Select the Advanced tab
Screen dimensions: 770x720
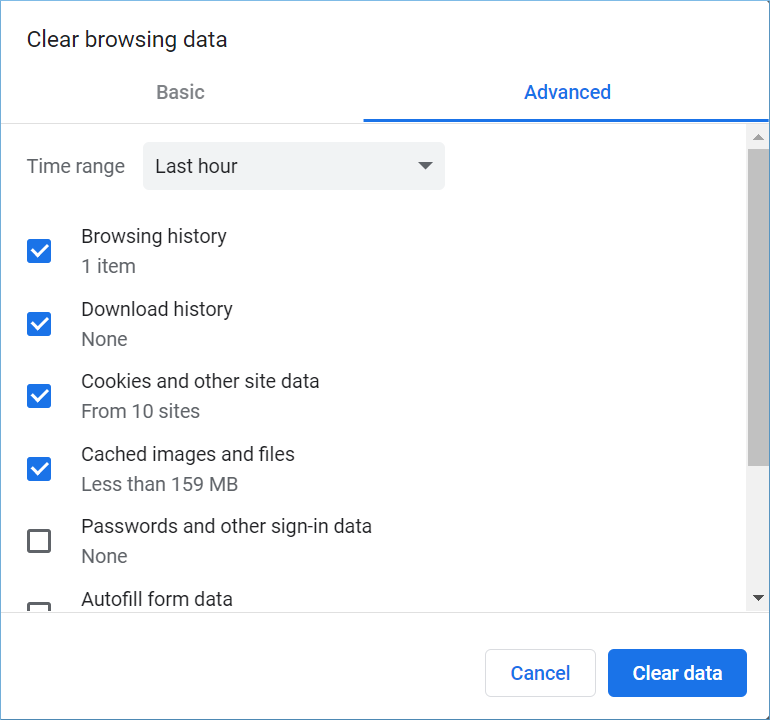coord(567,92)
